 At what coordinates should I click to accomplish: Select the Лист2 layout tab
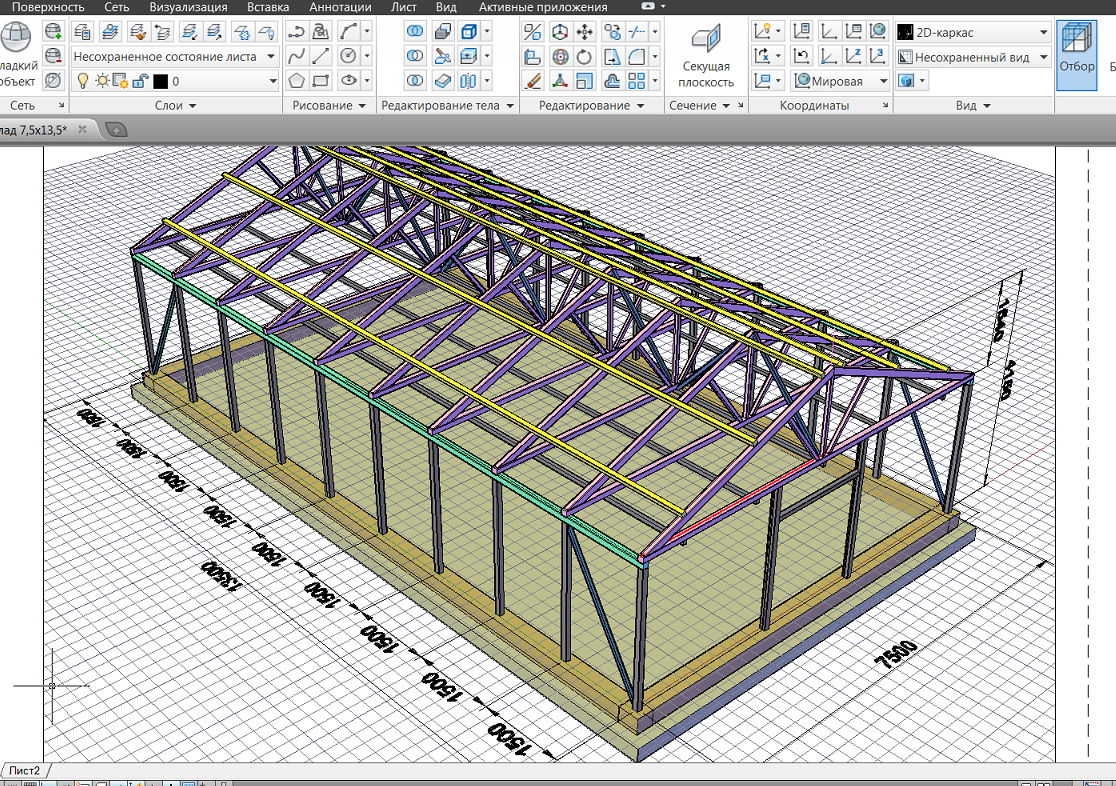pos(25,770)
